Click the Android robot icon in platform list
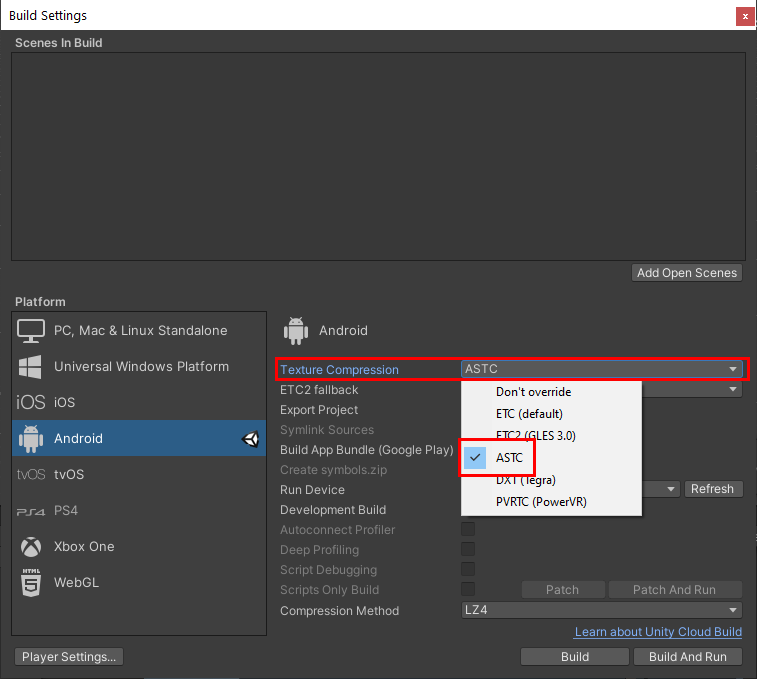This screenshot has width=757, height=679. [x=31, y=438]
